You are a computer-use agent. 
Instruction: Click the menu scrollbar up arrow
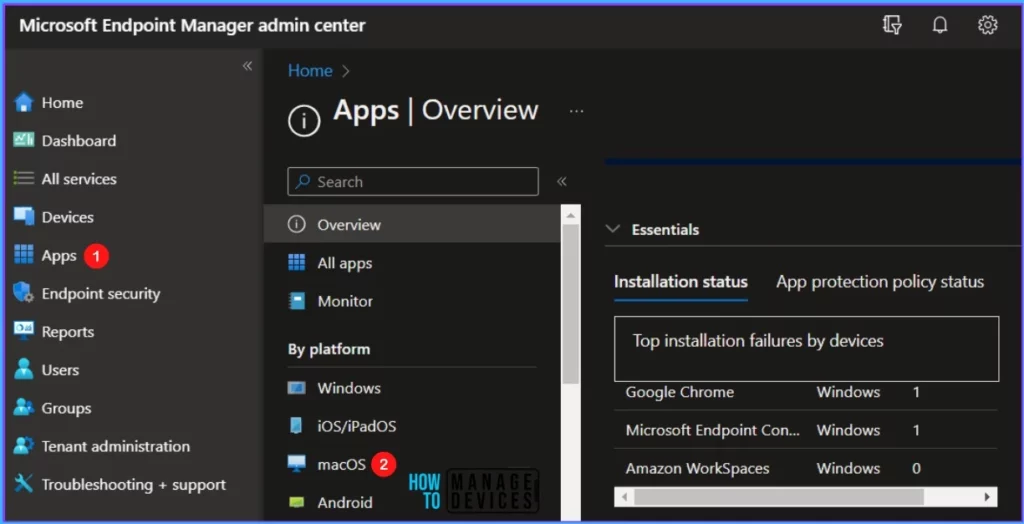[x=570, y=215]
